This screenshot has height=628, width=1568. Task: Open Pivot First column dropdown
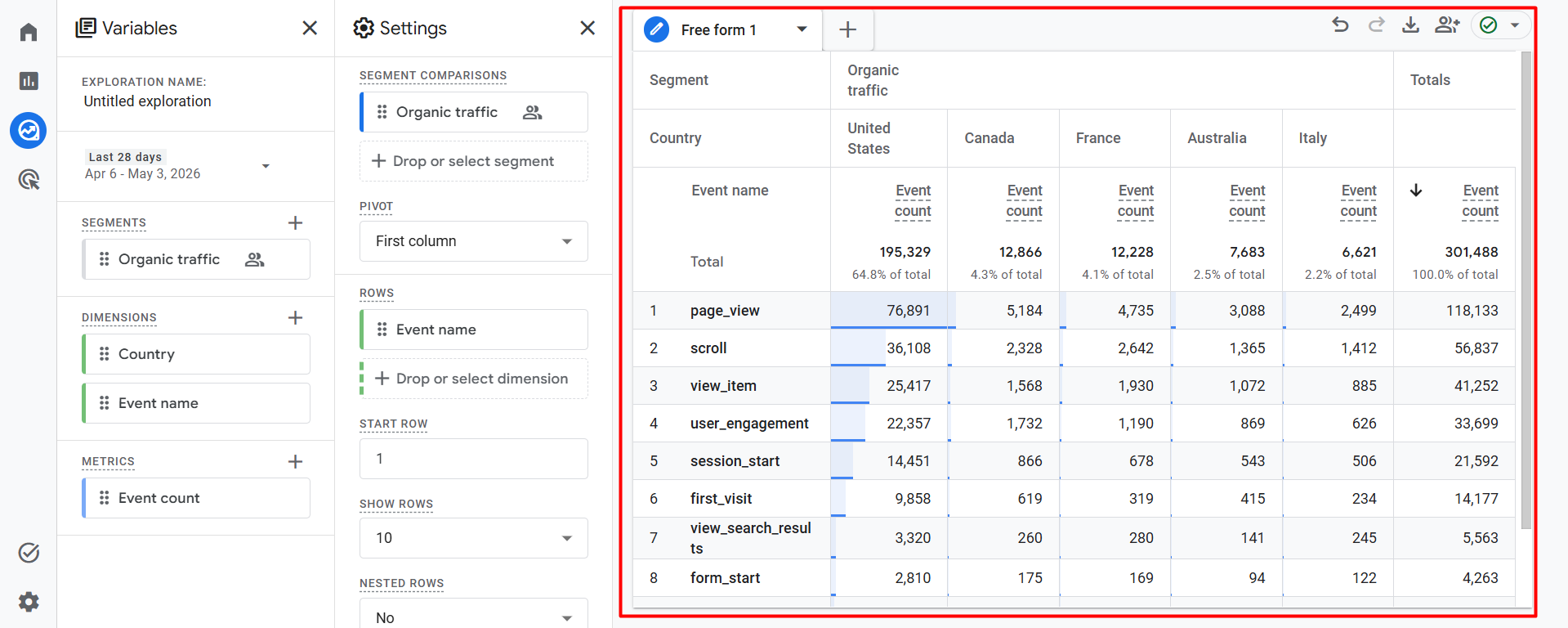(x=474, y=241)
